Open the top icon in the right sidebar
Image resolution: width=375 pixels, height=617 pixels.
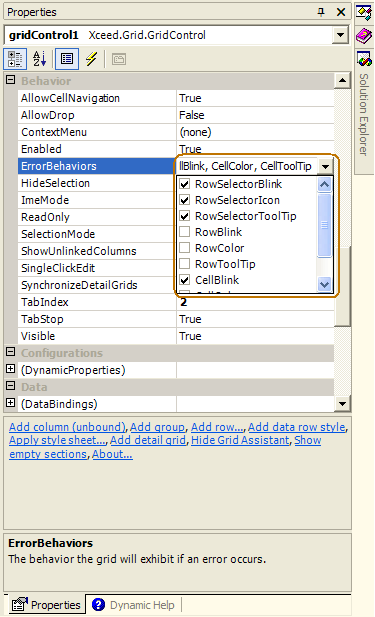pos(364,13)
